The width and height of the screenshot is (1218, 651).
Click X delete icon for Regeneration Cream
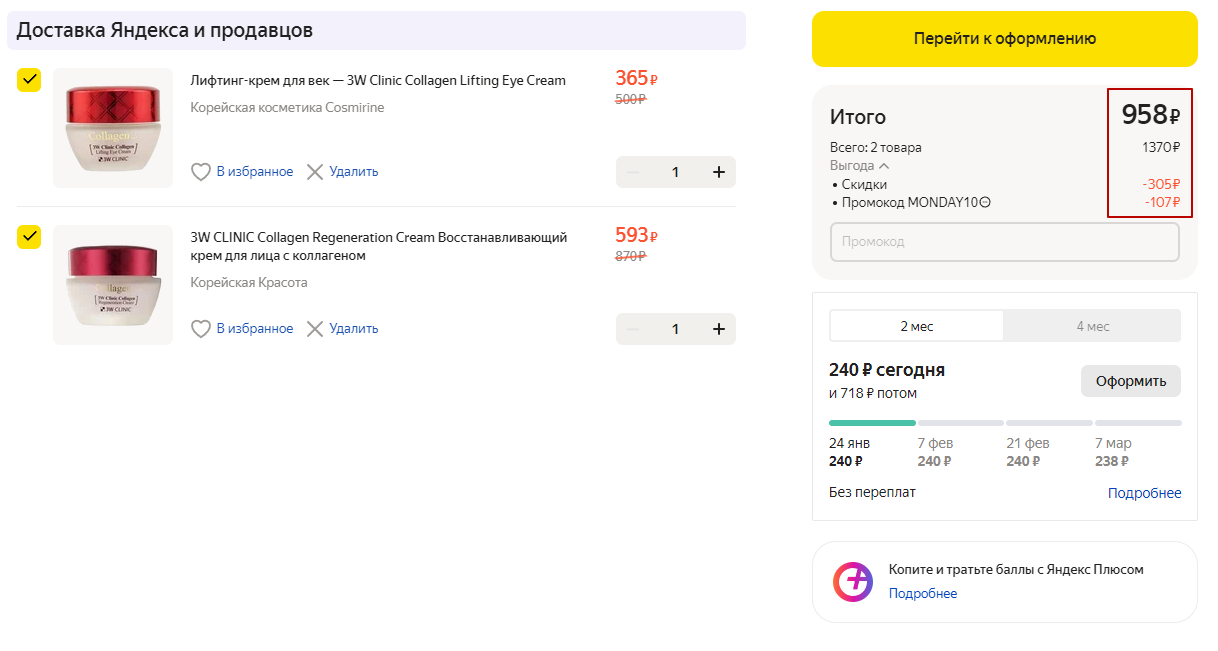pos(315,329)
